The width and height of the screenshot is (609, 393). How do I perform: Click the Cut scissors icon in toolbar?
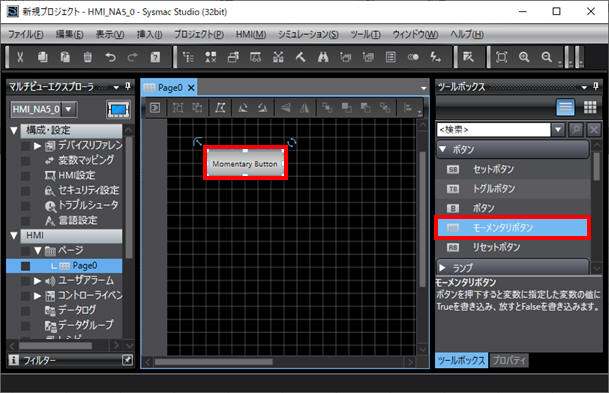tap(20, 57)
